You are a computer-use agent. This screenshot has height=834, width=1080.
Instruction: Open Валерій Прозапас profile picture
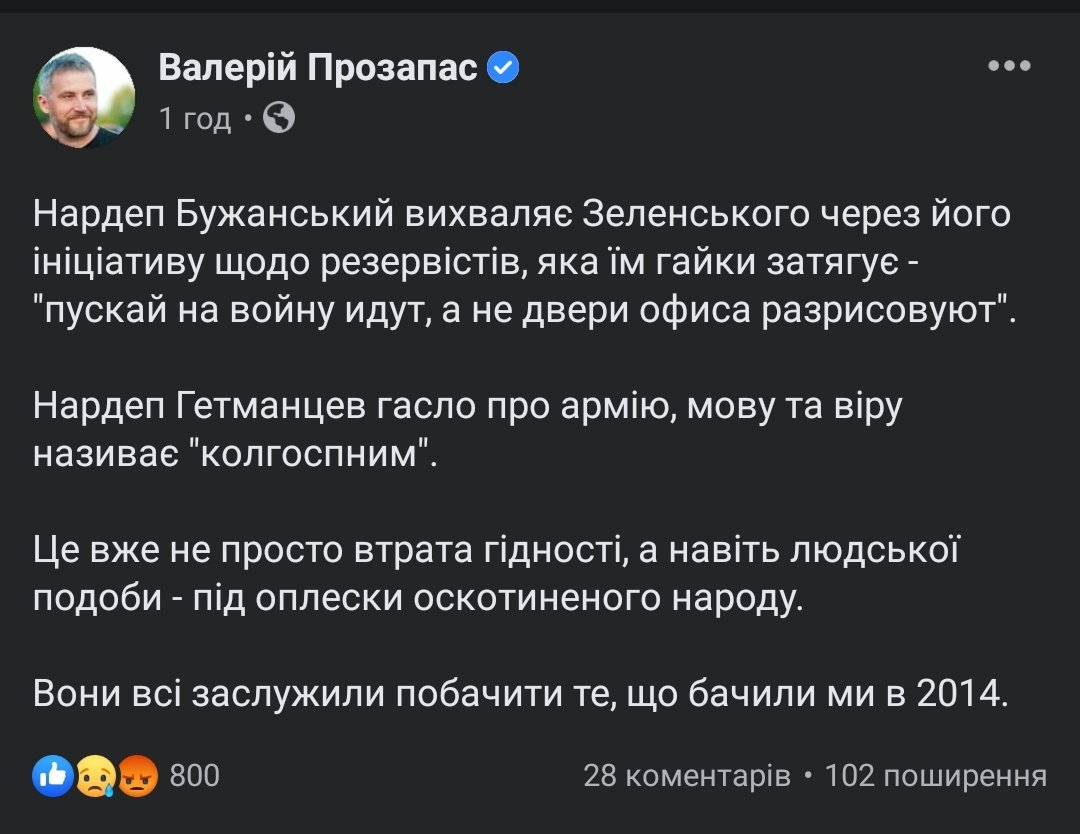pyautogui.click(x=84, y=97)
